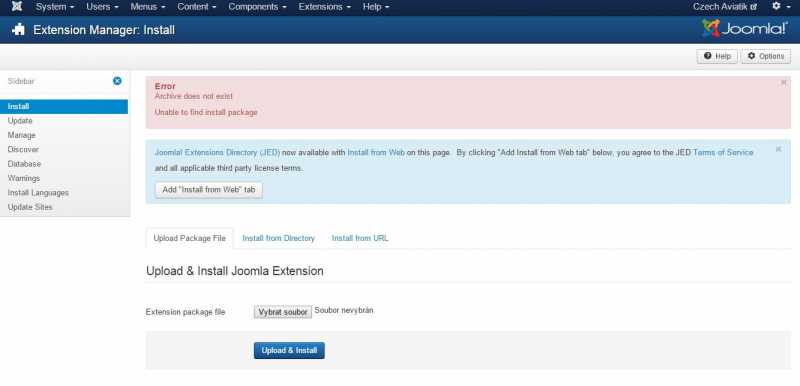800x386 pixels.
Task: Open Warnings in the sidebar
Action: (x=23, y=178)
